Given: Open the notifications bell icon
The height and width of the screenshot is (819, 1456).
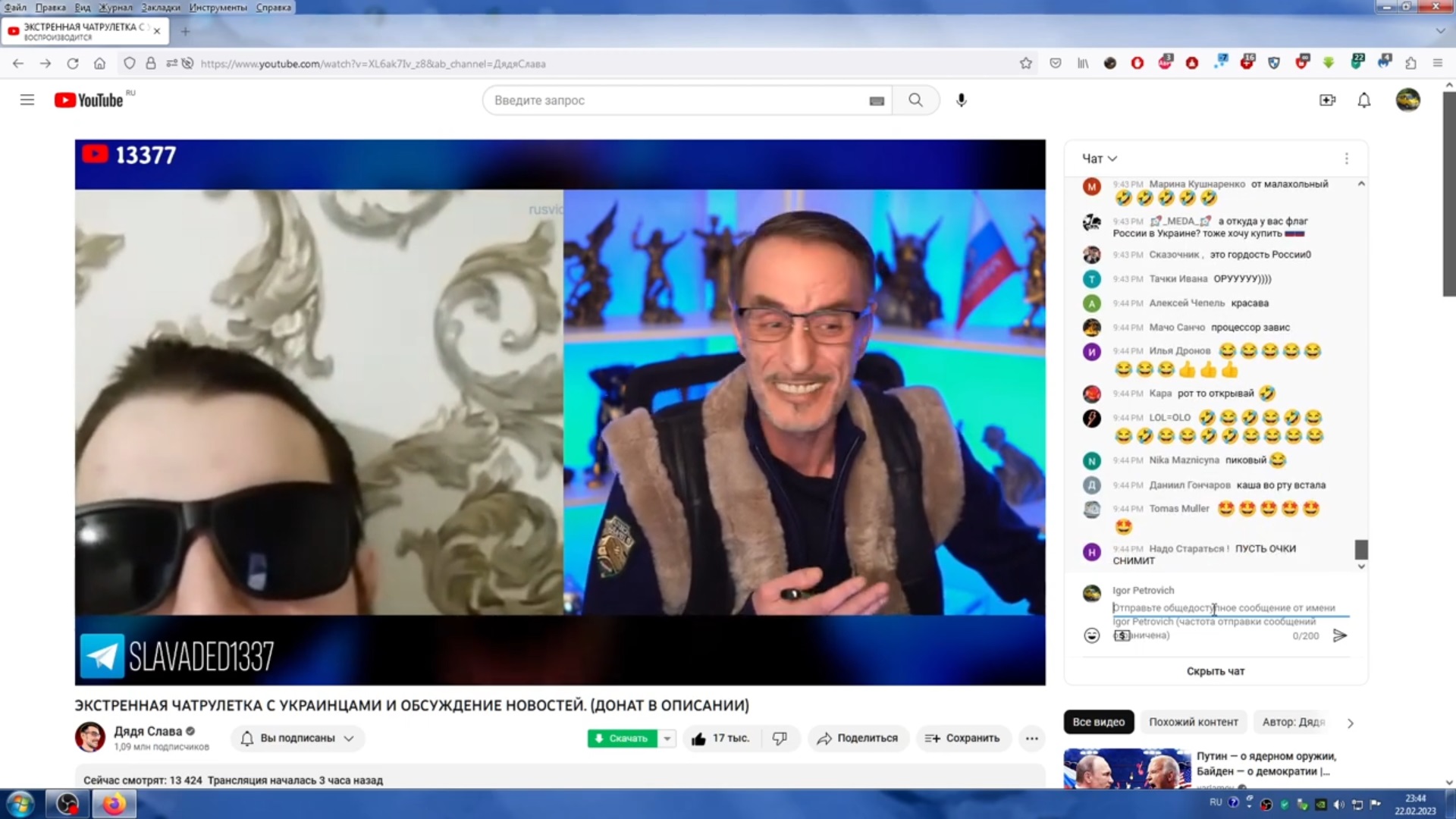Looking at the screenshot, I should click(1363, 100).
